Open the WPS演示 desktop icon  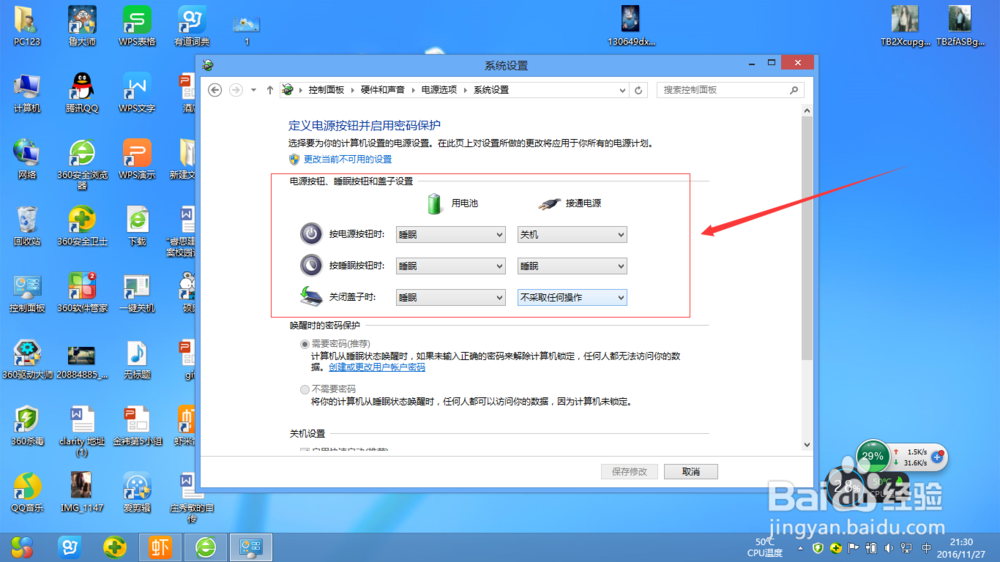coord(136,159)
